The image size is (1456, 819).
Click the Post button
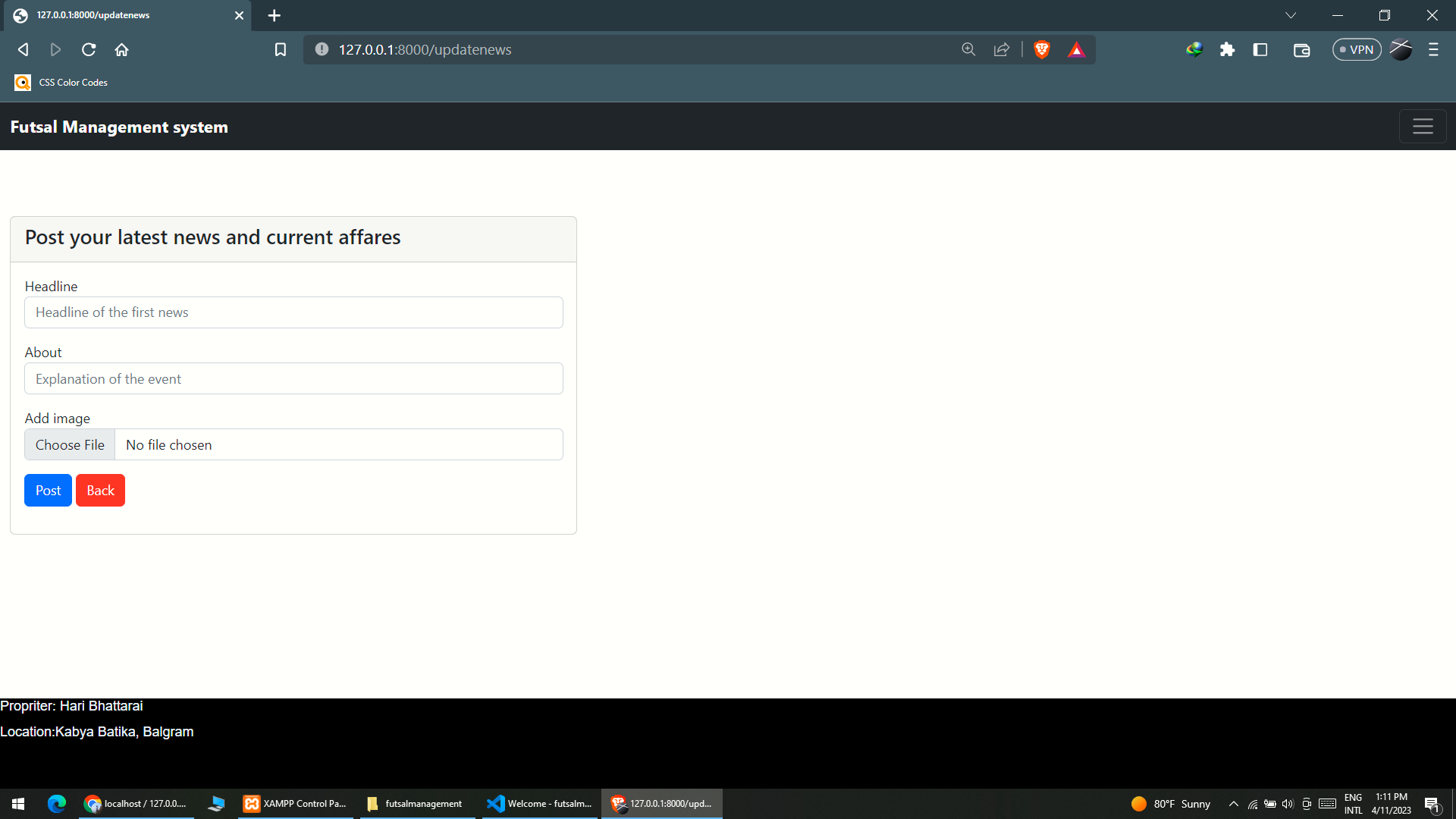[48, 490]
